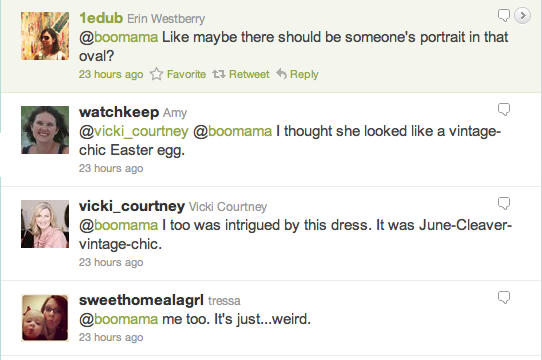Open sweethomealagrl's profile avatar
This screenshot has height=360, width=542.
coord(45,318)
